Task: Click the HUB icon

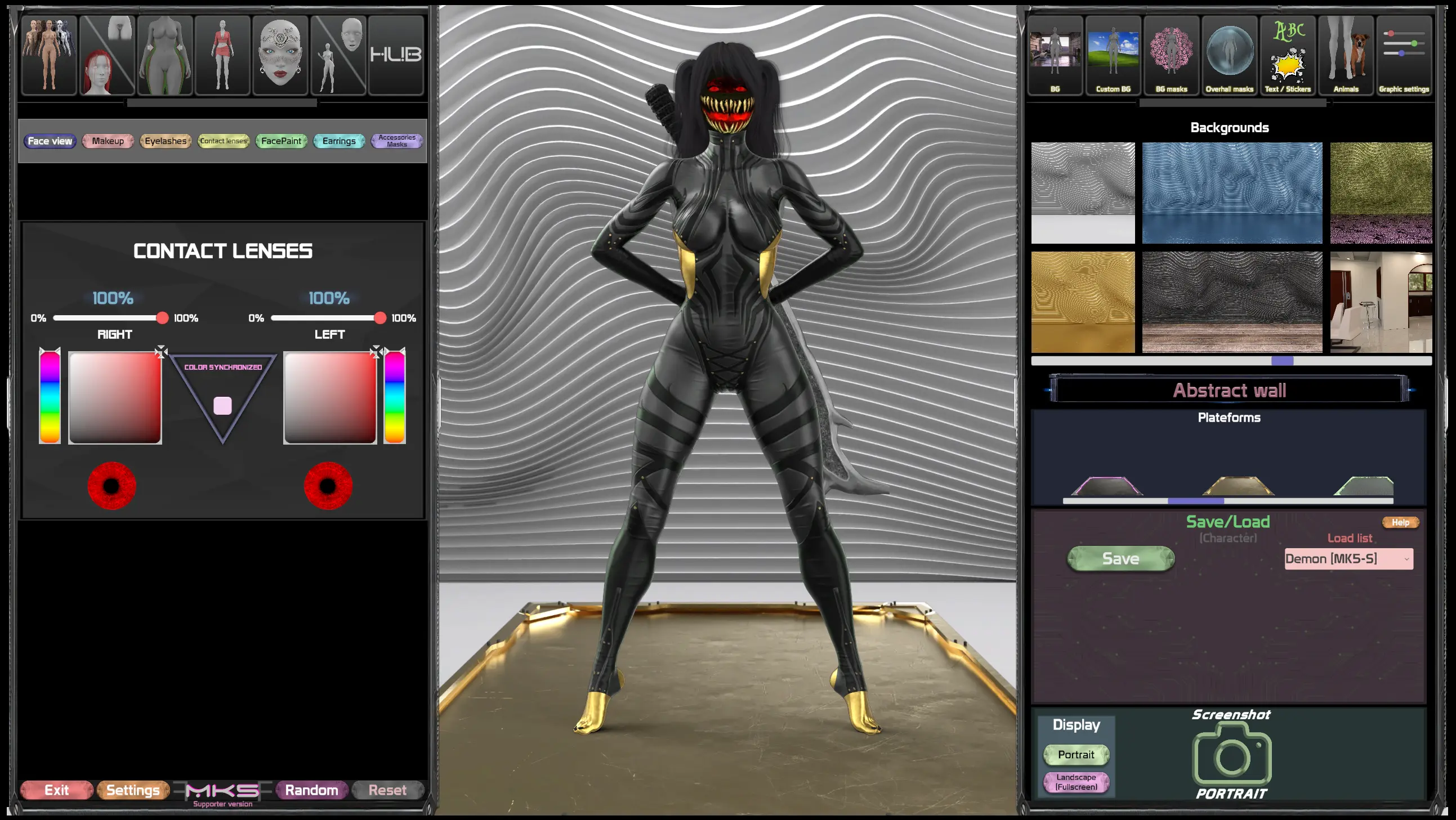Action: [x=396, y=55]
